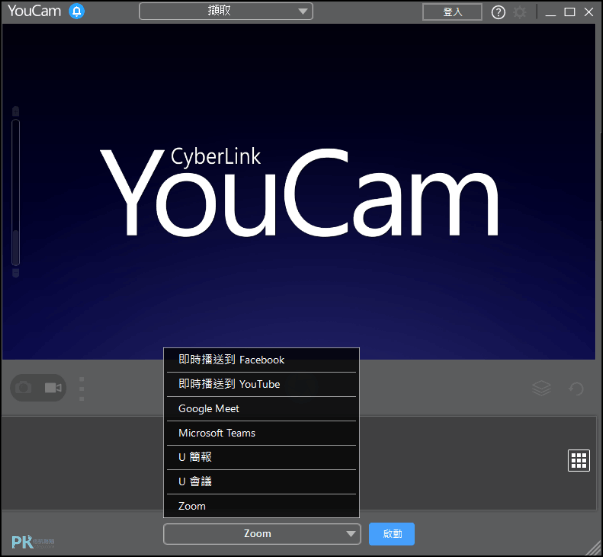Maximize the YouCam window
The image size is (603, 557).
(x=570, y=12)
